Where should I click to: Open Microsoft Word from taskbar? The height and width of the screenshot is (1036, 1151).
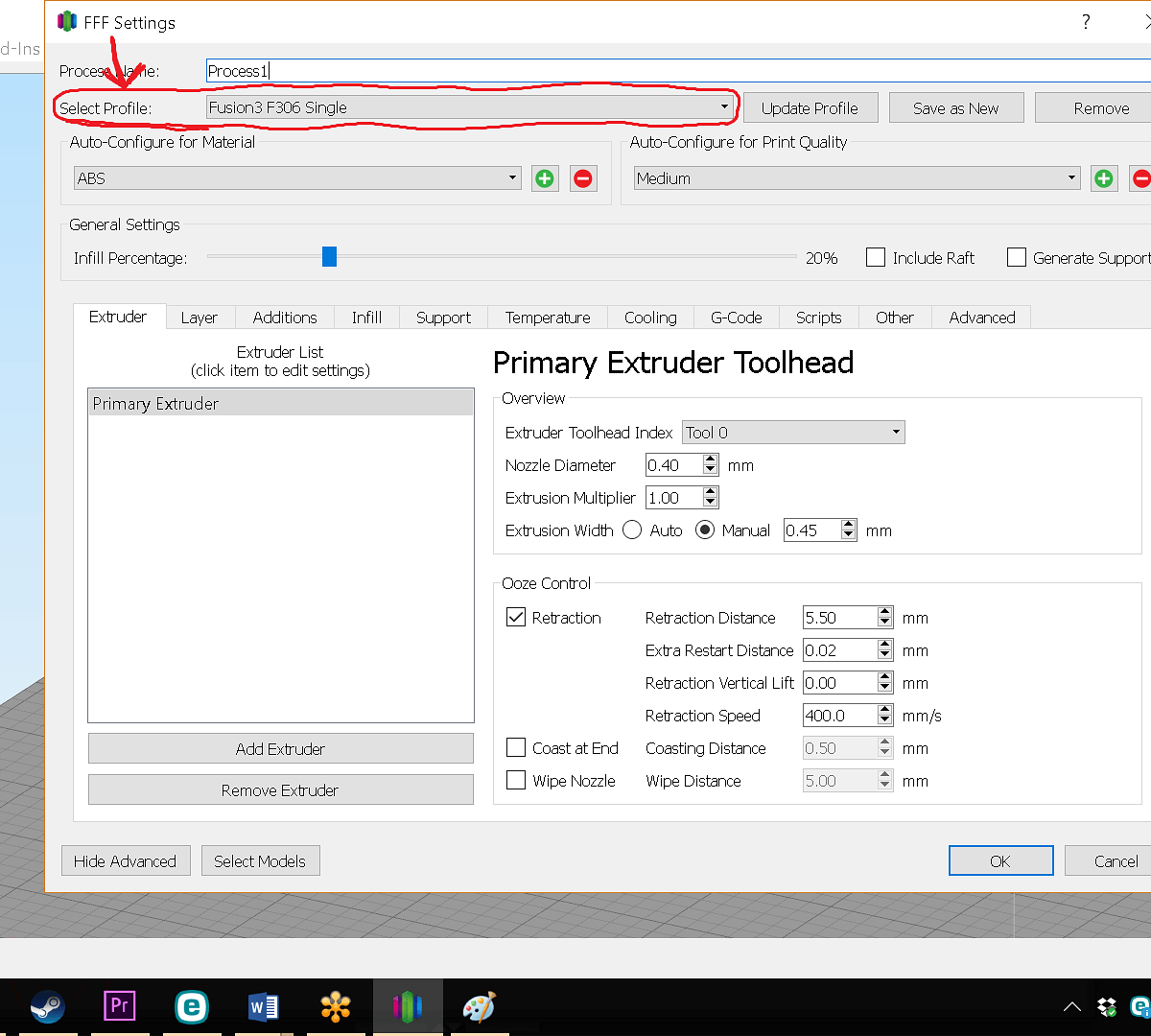click(264, 1007)
